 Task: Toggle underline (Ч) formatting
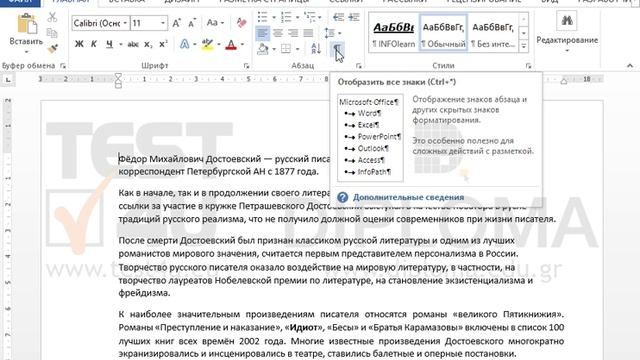(109, 44)
